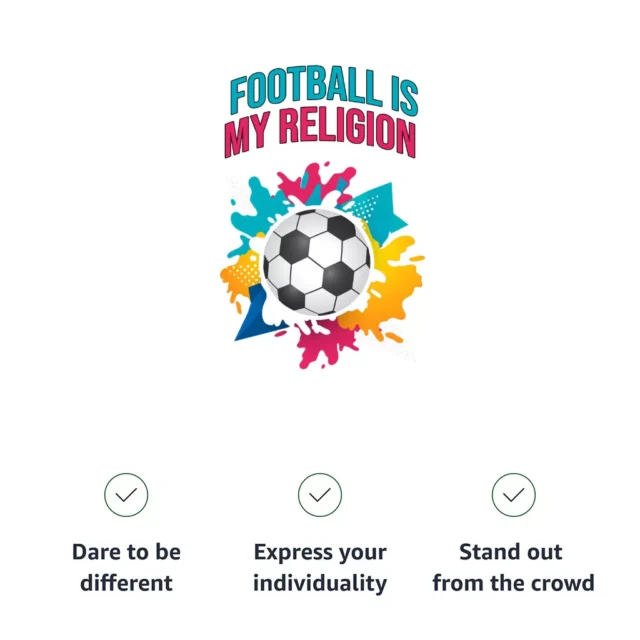Click the MY RELIGION pink headline
This screenshot has width=640, height=640.
point(320,133)
